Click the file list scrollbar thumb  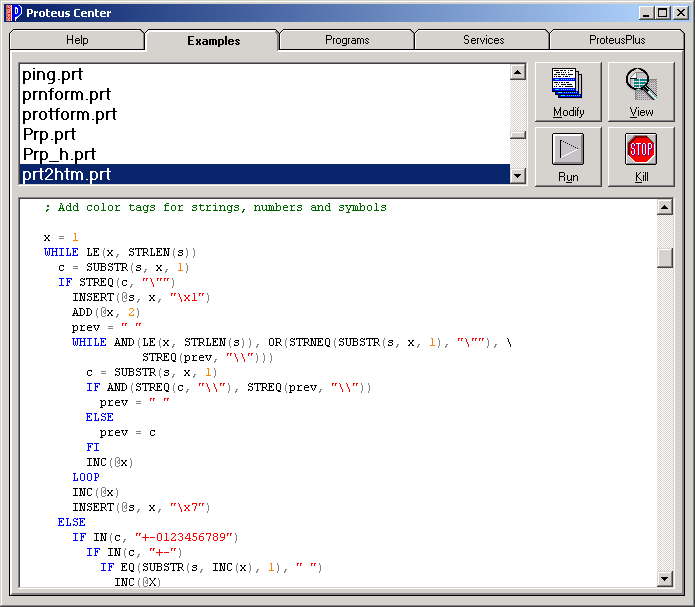coord(518,135)
